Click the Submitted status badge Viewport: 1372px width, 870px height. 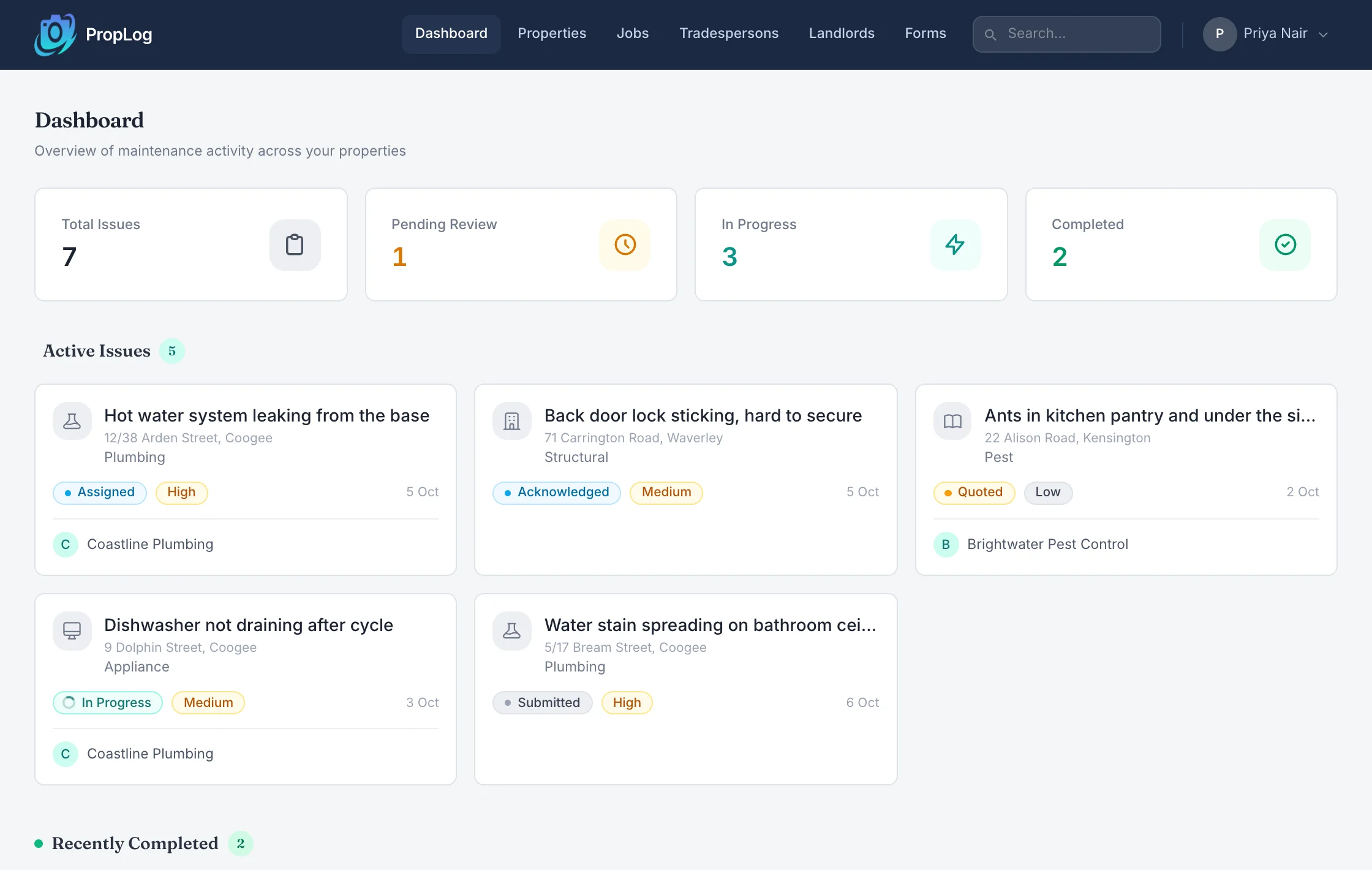click(x=543, y=703)
